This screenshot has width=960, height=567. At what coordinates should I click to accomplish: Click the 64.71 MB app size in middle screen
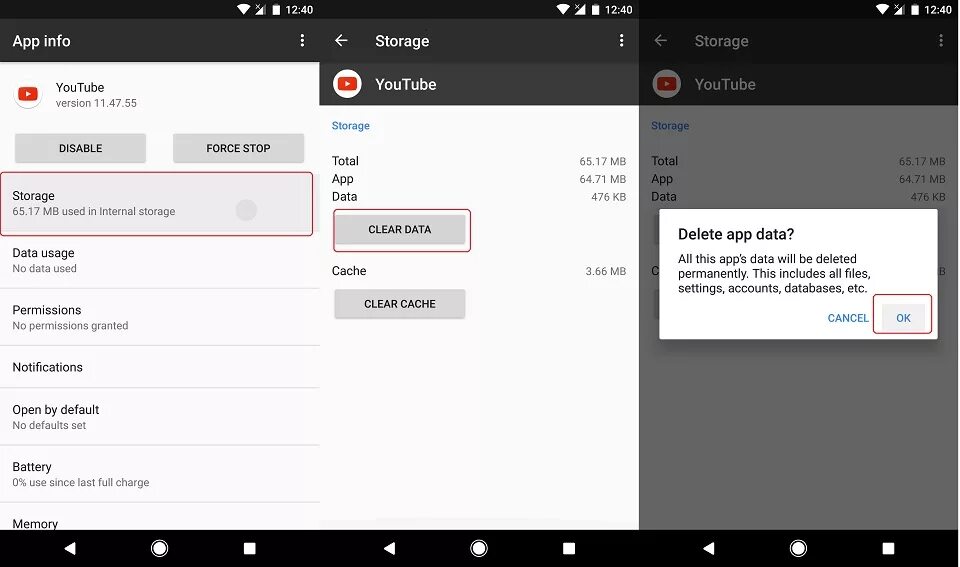602,179
